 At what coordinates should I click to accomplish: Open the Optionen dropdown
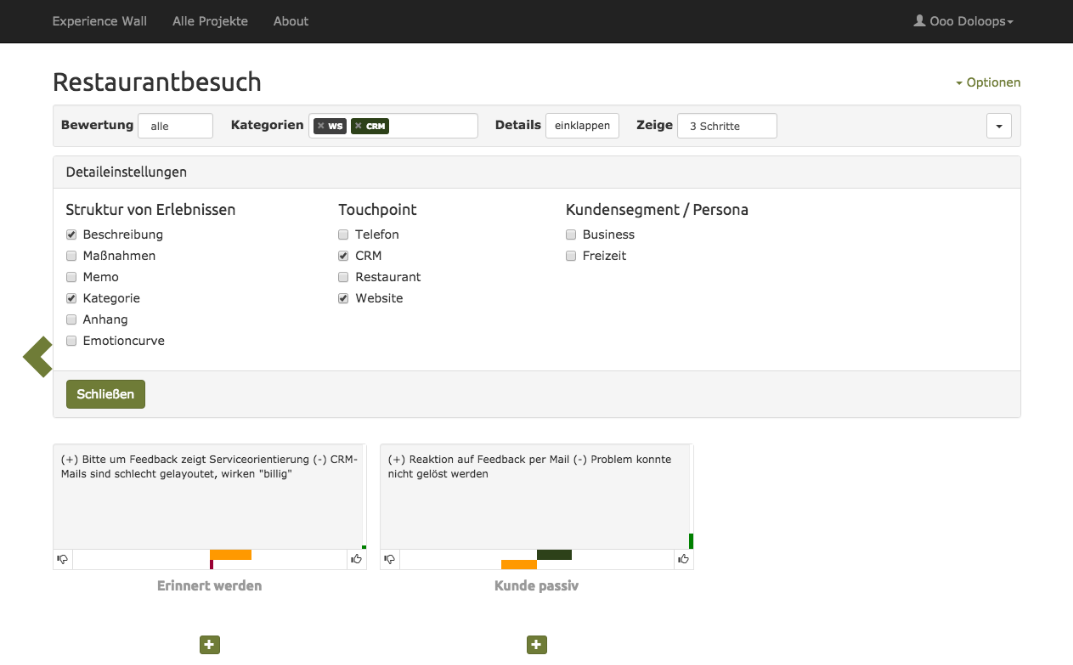pyautogui.click(x=988, y=83)
